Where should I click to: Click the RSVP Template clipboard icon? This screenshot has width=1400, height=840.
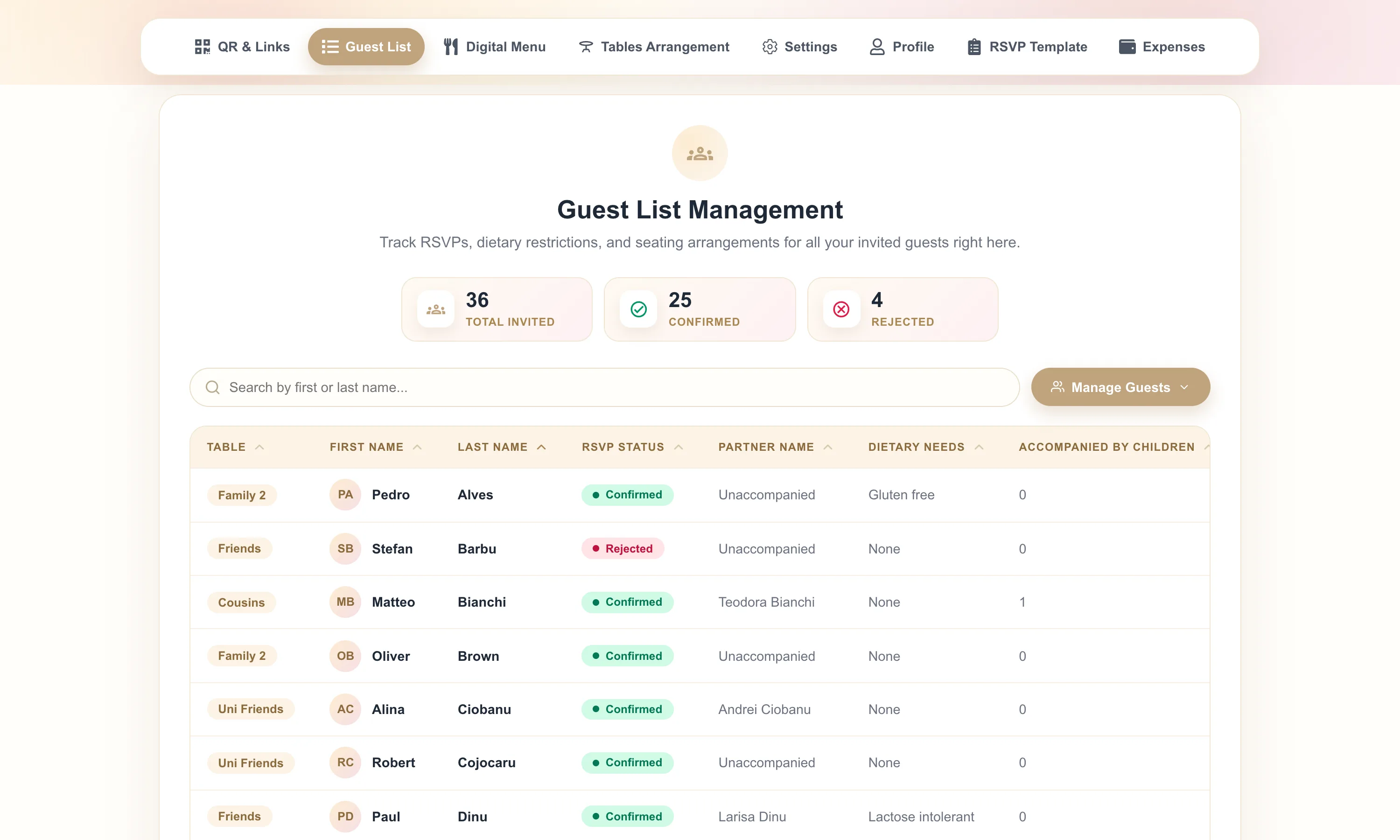pos(974,46)
